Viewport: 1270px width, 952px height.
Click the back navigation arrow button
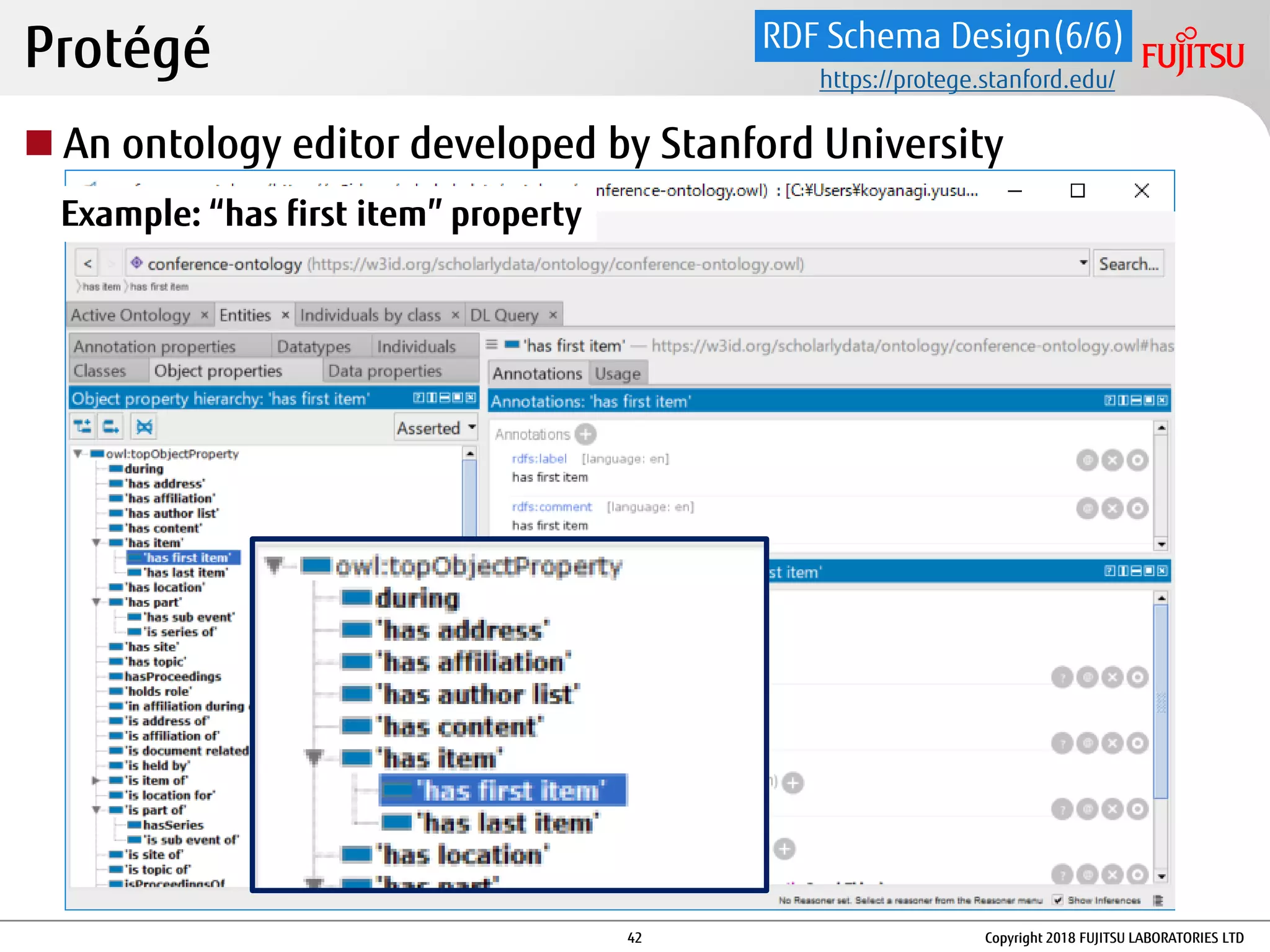click(x=87, y=264)
